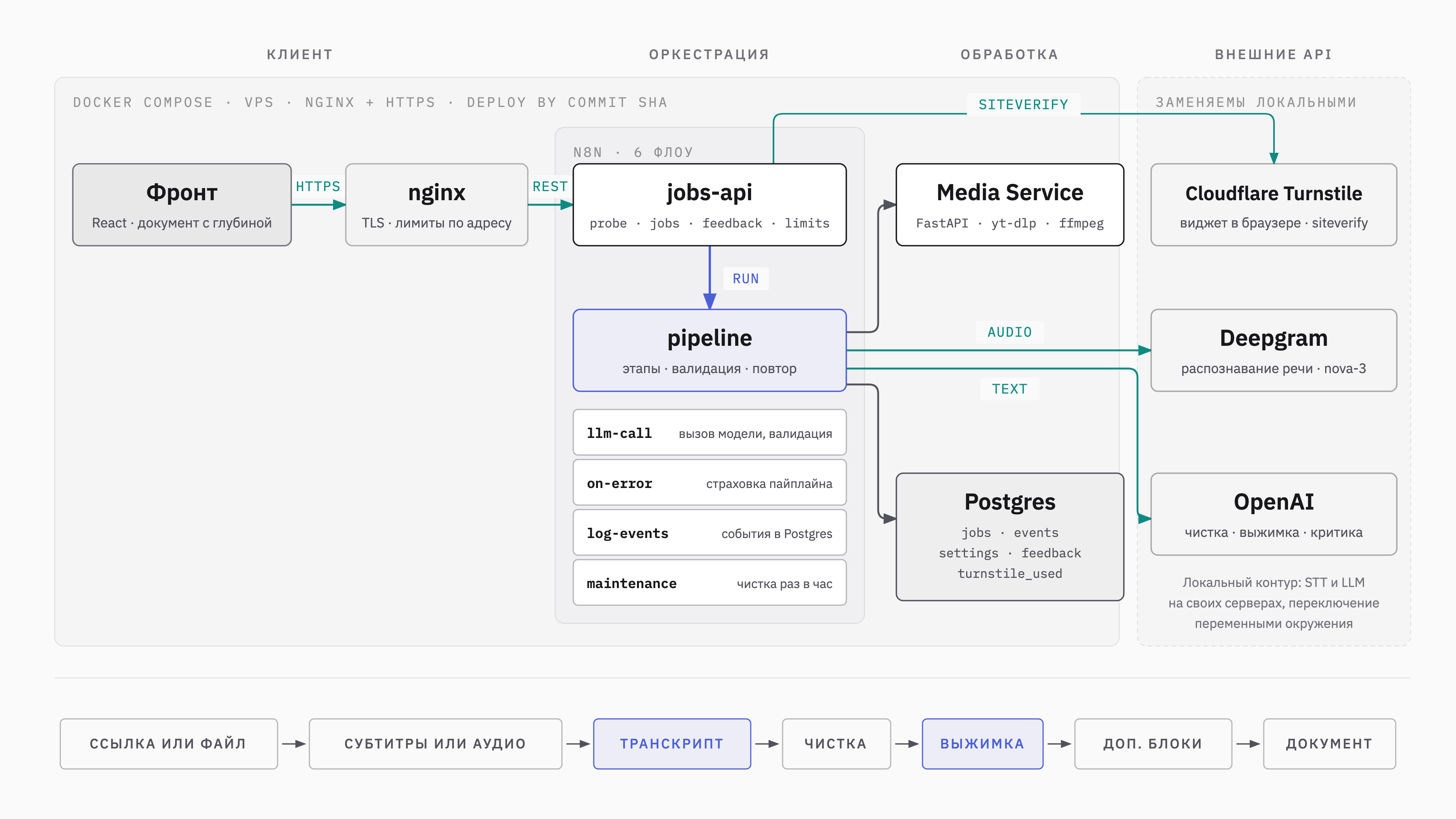Click the ВНЕШНИЕ API column header
Viewport: 1456px width, 819px height.
click(x=1274, y=54)
